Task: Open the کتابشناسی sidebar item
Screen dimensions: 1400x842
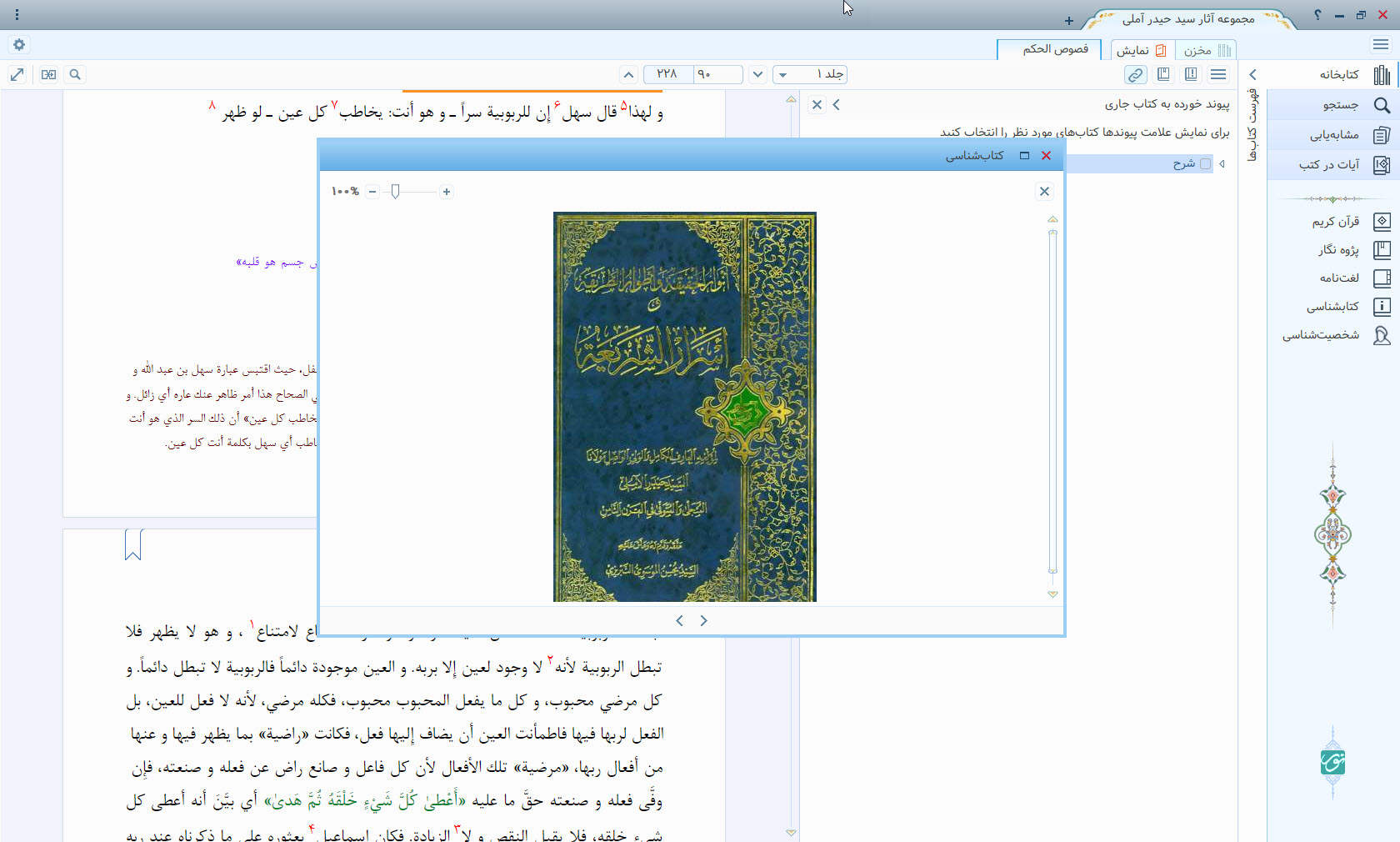Action: coord(1347,307)
